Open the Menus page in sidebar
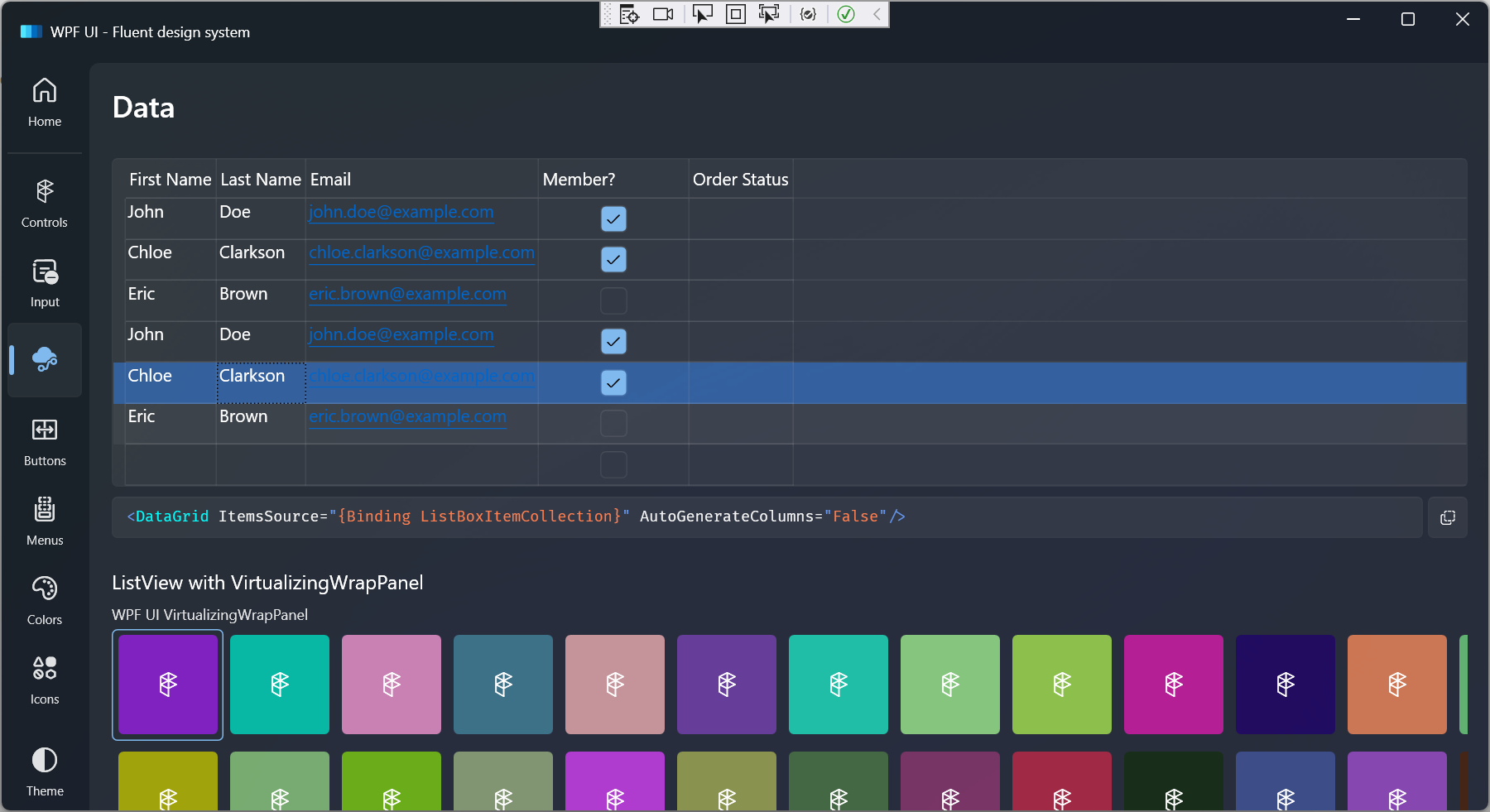This screenshot has width=1490, height=812. tap(45, 521)
